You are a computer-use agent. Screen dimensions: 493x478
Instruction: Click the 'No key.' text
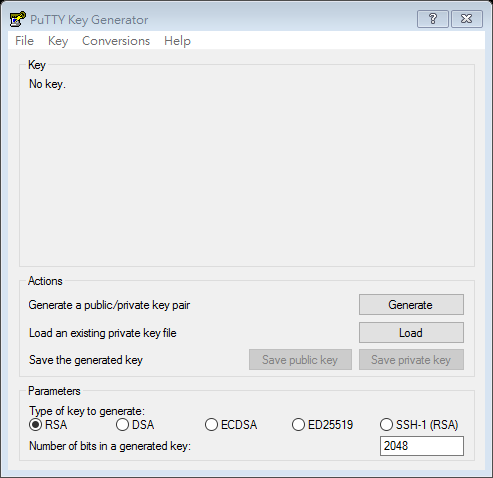[x=47, y=84]
